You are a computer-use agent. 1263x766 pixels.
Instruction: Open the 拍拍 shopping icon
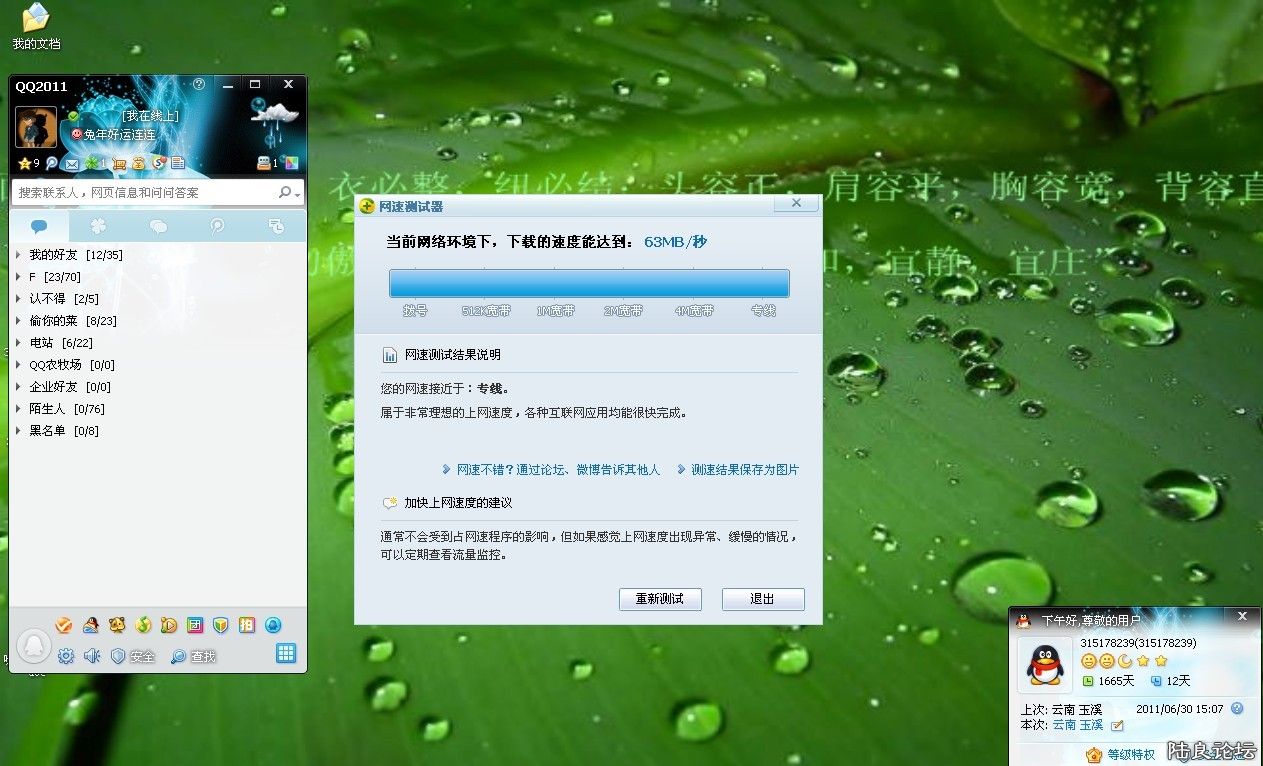point(246,625)
